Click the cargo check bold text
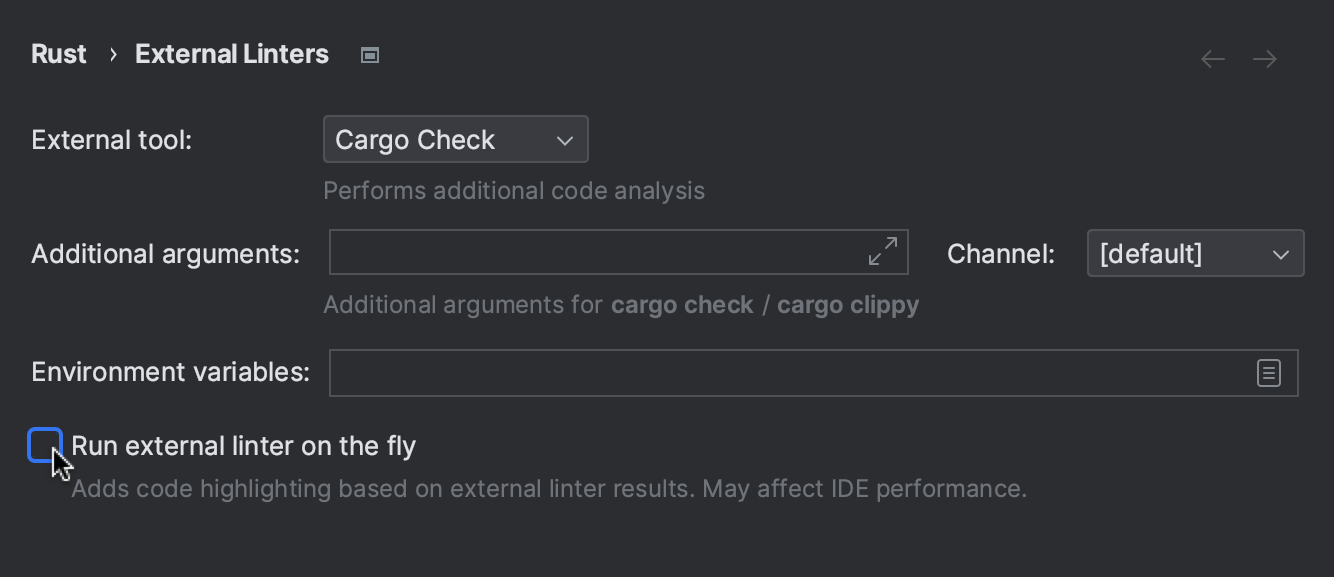Image resolution: width=1334 pixels, height=577 pixels. coord(682,304)
